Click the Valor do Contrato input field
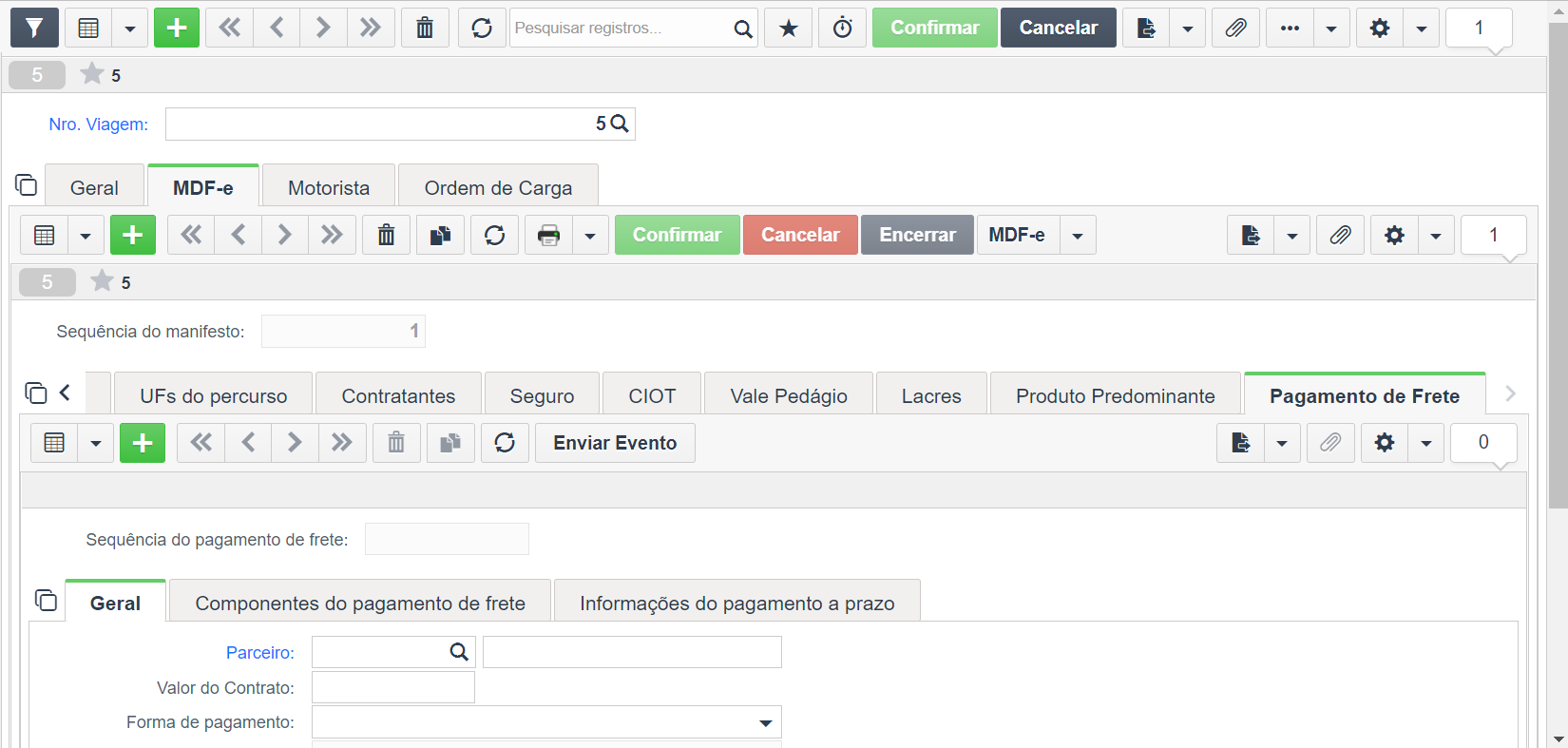This screenshot has height=748, width=1568. [x=393, y=687]
